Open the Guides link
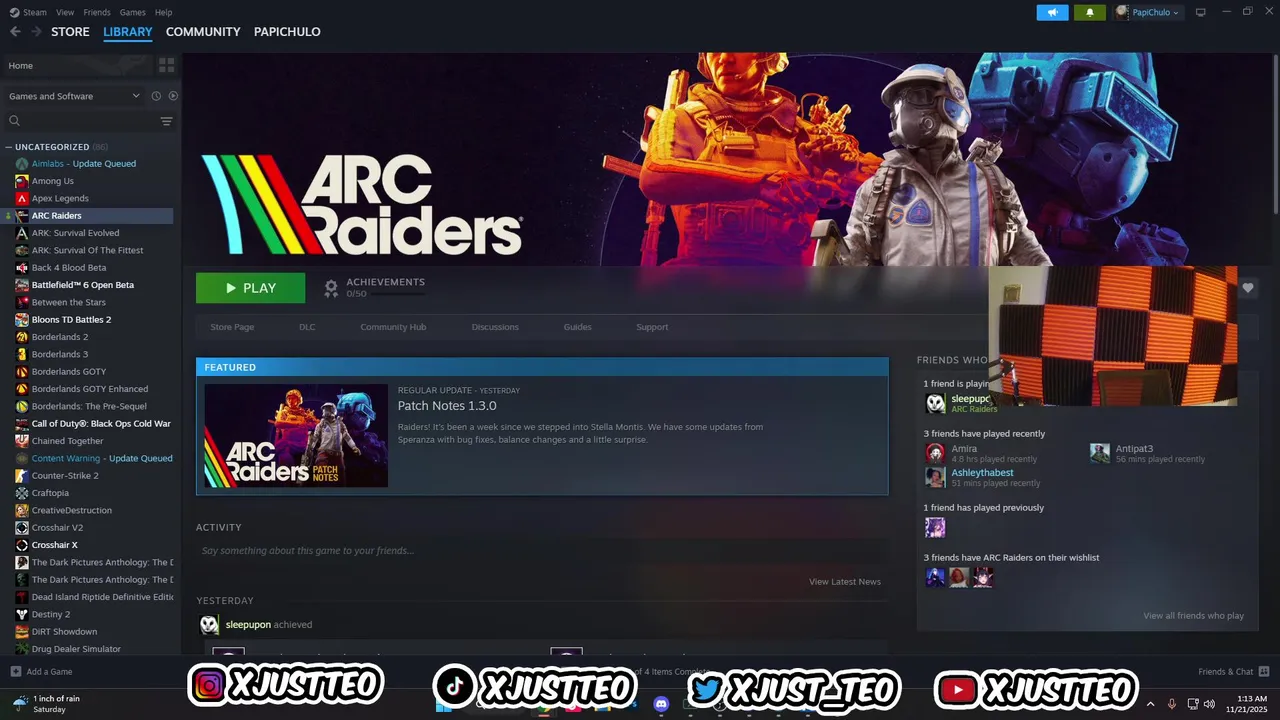 [x=577, y=327]
